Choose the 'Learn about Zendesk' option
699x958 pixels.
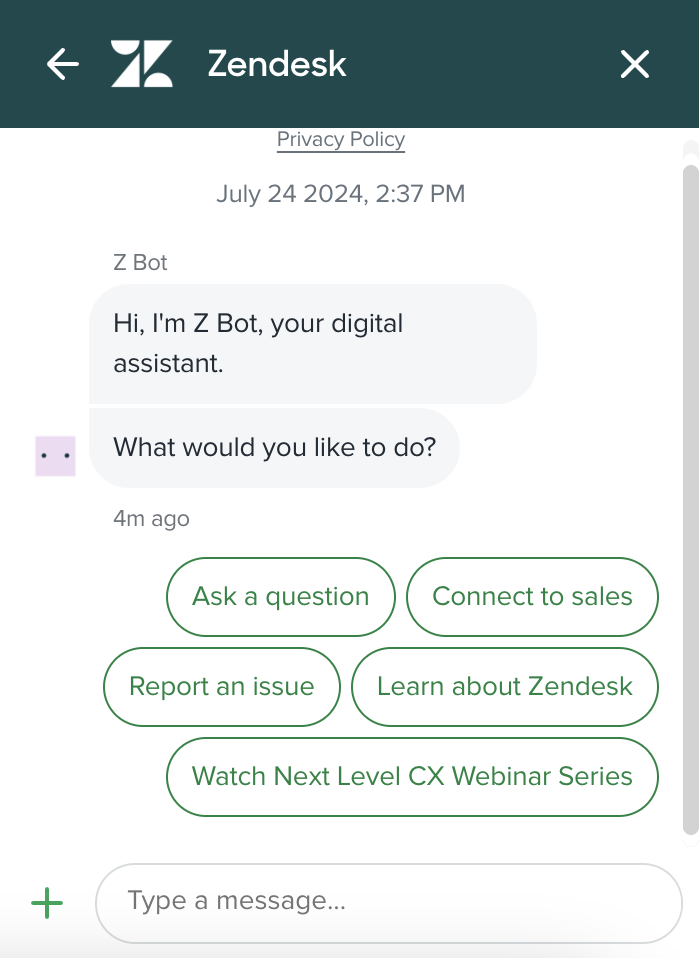504,686
